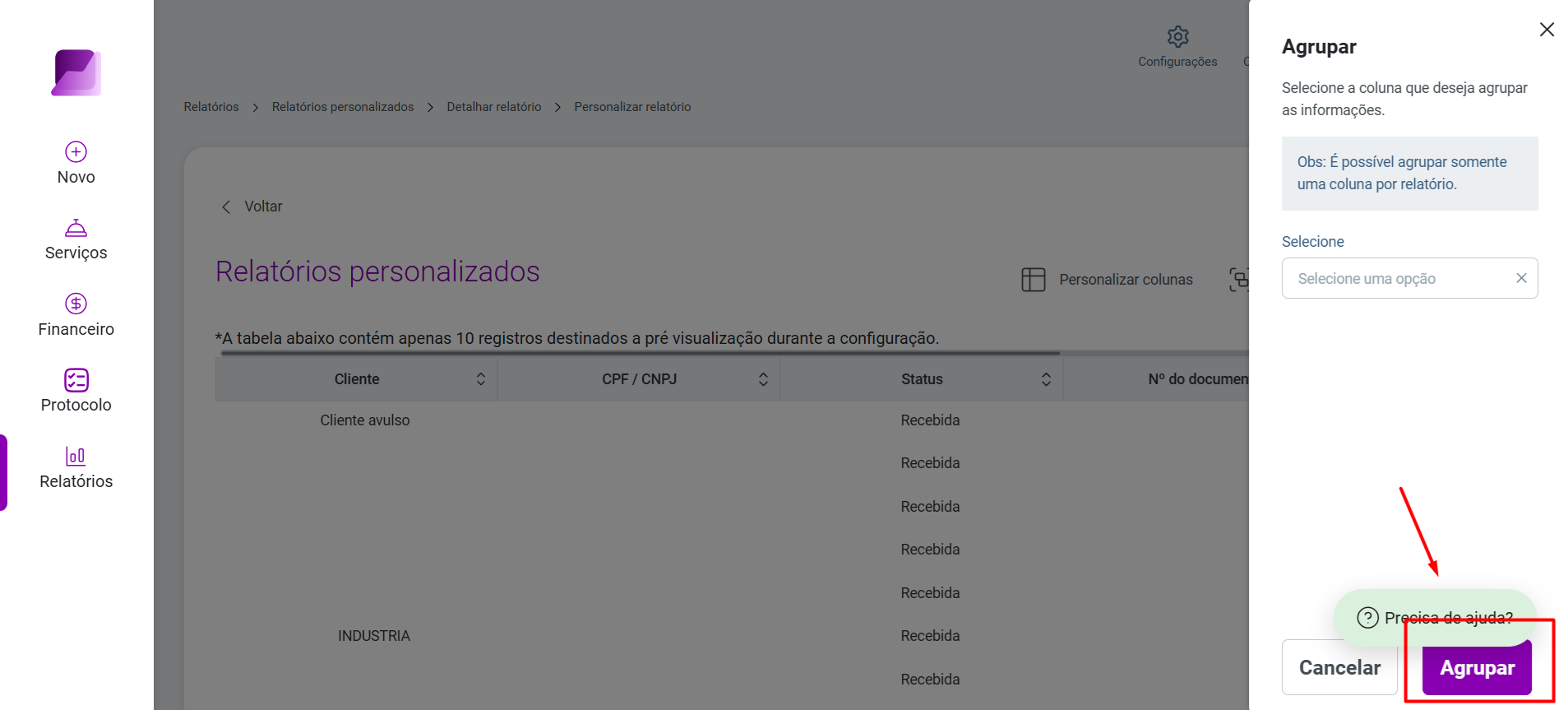Open Precisa de ajuda? help bubble
The width and height of the screenshot is (1568, 710).
tap(1436, 618)
